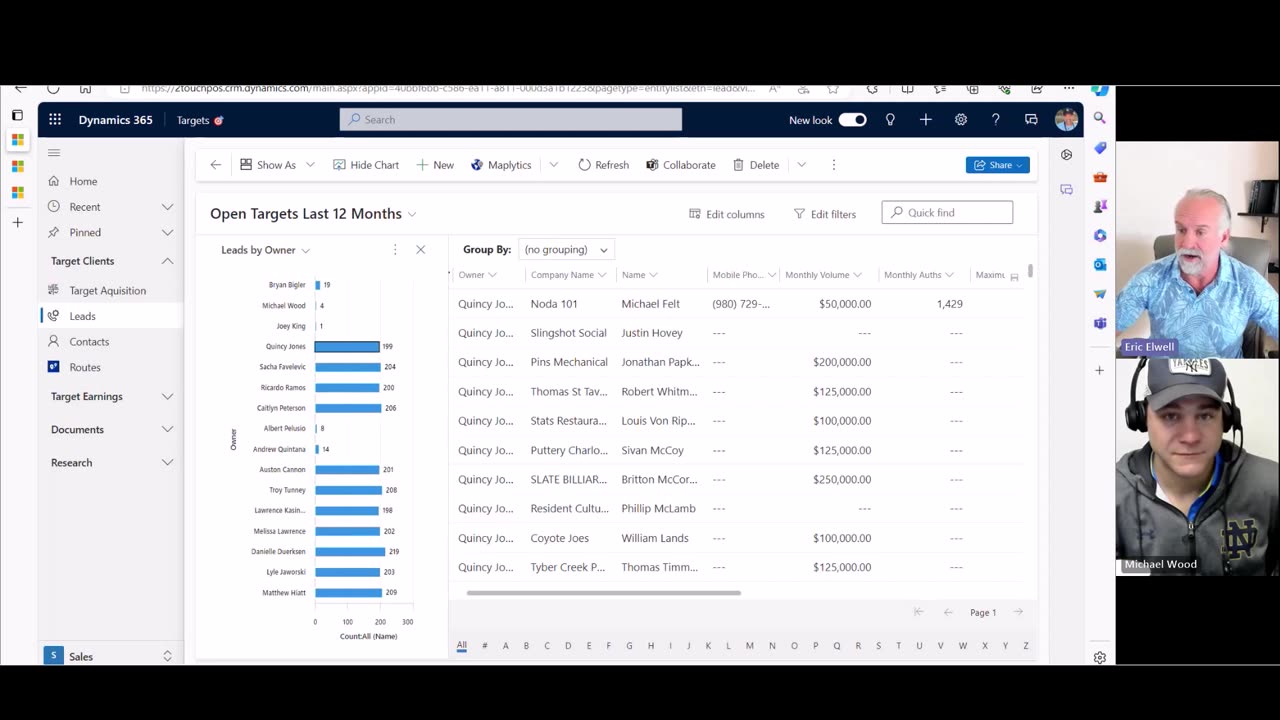The image size is (1280, 720).
Task: Expand the Show As dropdown arrow
Action: (x=310, y=165)
